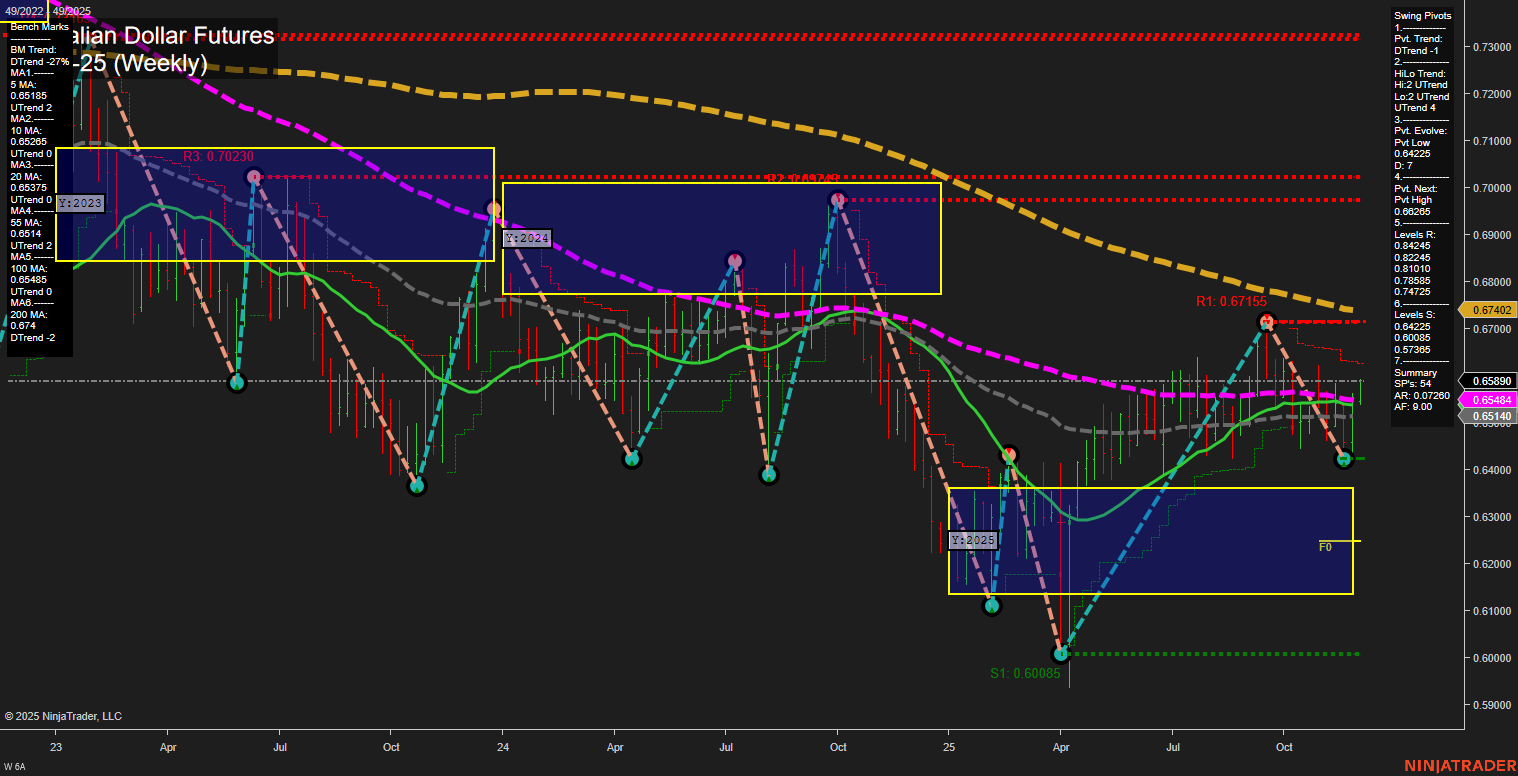
Task: Click resistance level 0.78585
Action: tap(1410, 281)
